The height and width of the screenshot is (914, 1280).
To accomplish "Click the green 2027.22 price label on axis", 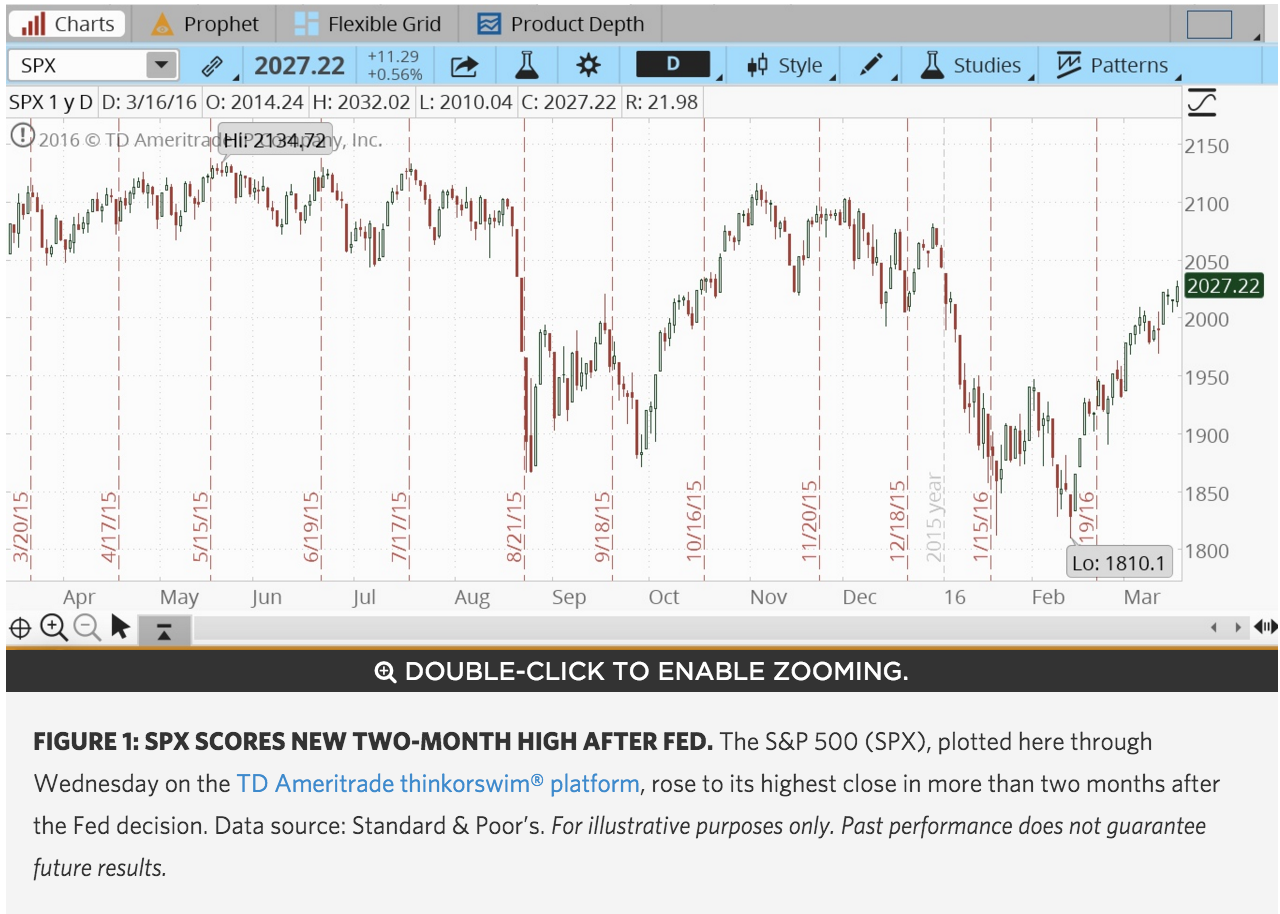I will pyautogui.click(x=1223, y=287).
